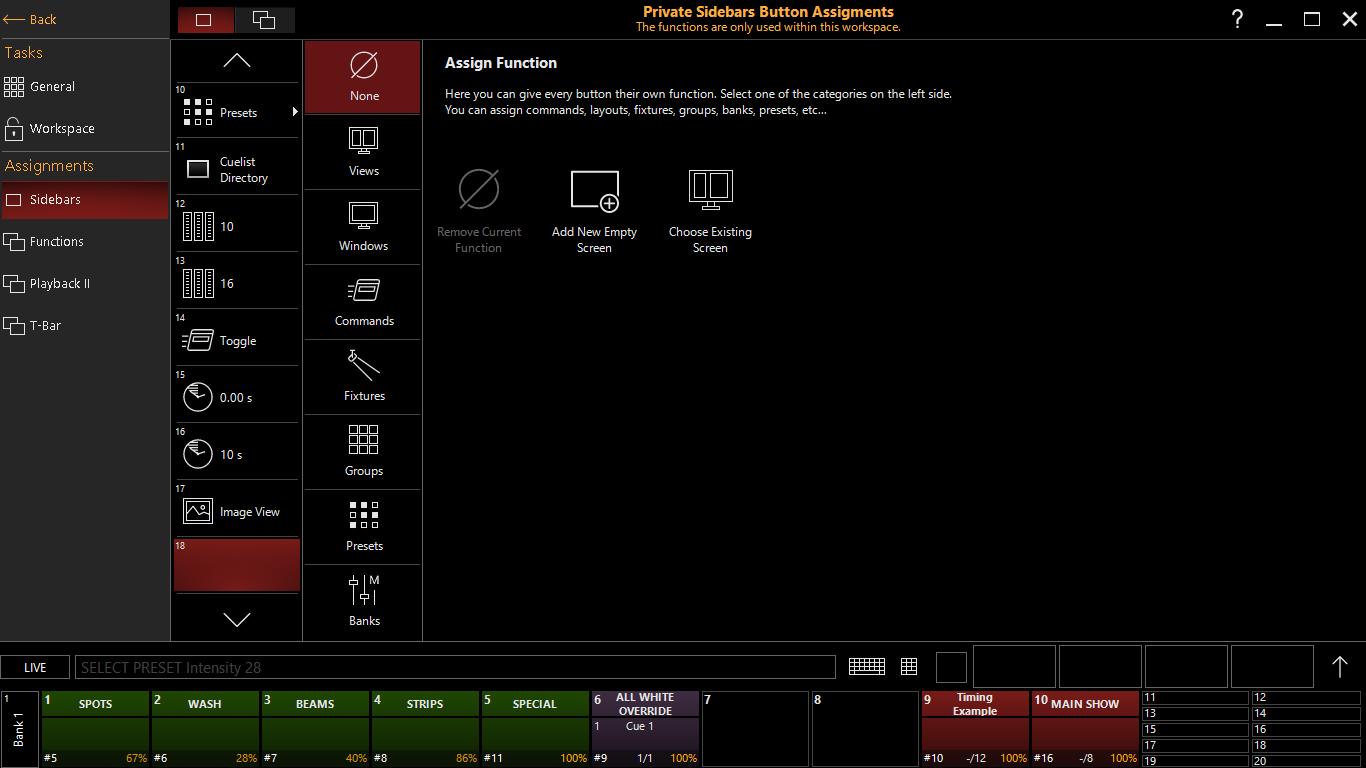1366x768 pixels.
Task: Select small playback slot 11
Action: click(x=1195, y=698)
